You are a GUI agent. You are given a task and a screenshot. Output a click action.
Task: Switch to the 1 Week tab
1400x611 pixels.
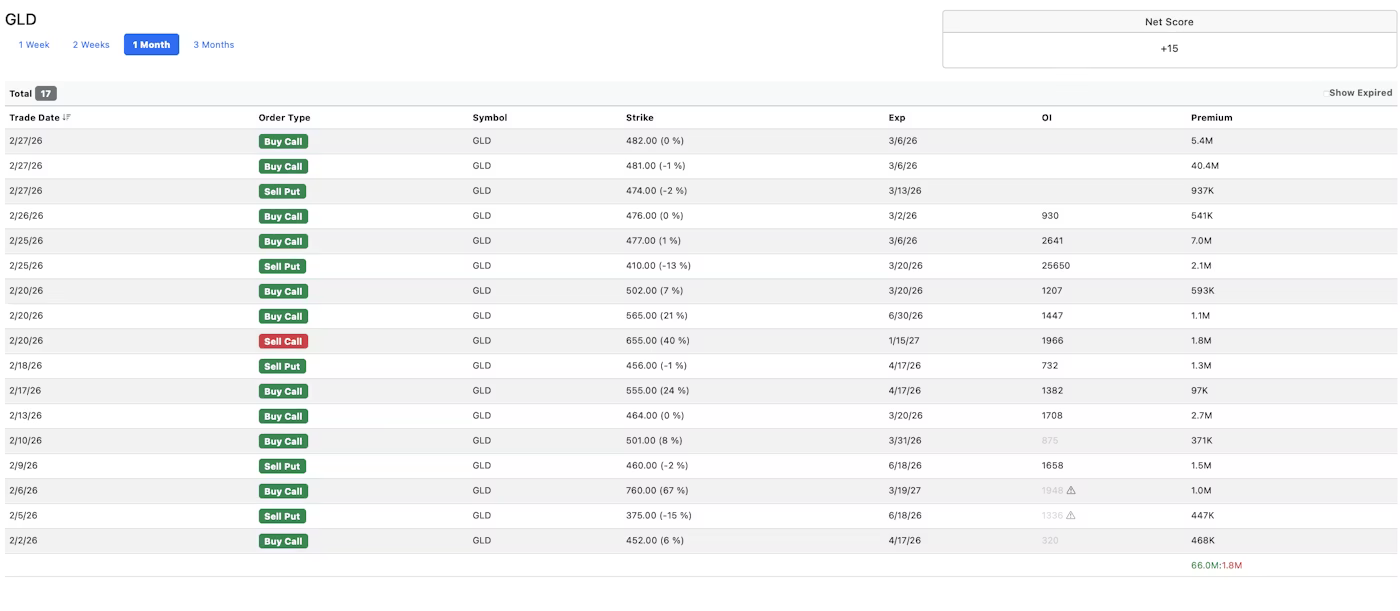[34, 45]
